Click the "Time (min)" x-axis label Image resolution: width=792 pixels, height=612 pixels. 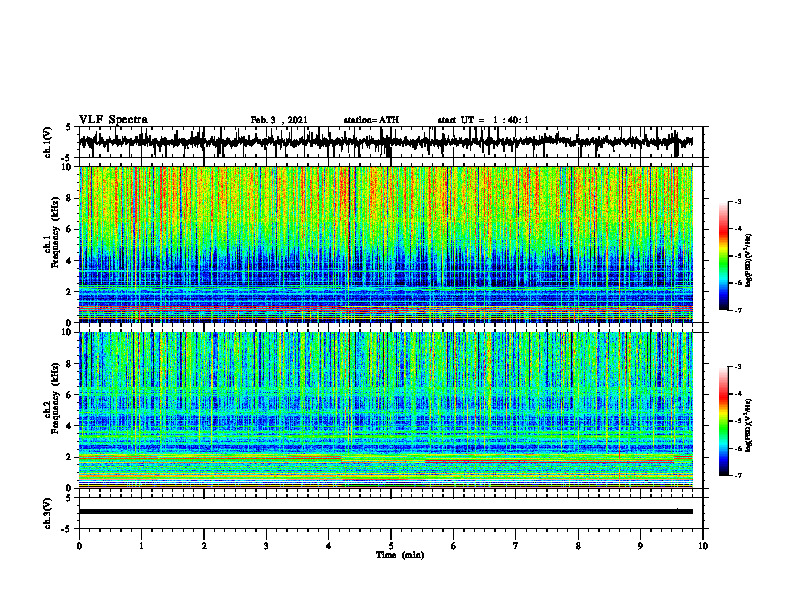point(400,555)
